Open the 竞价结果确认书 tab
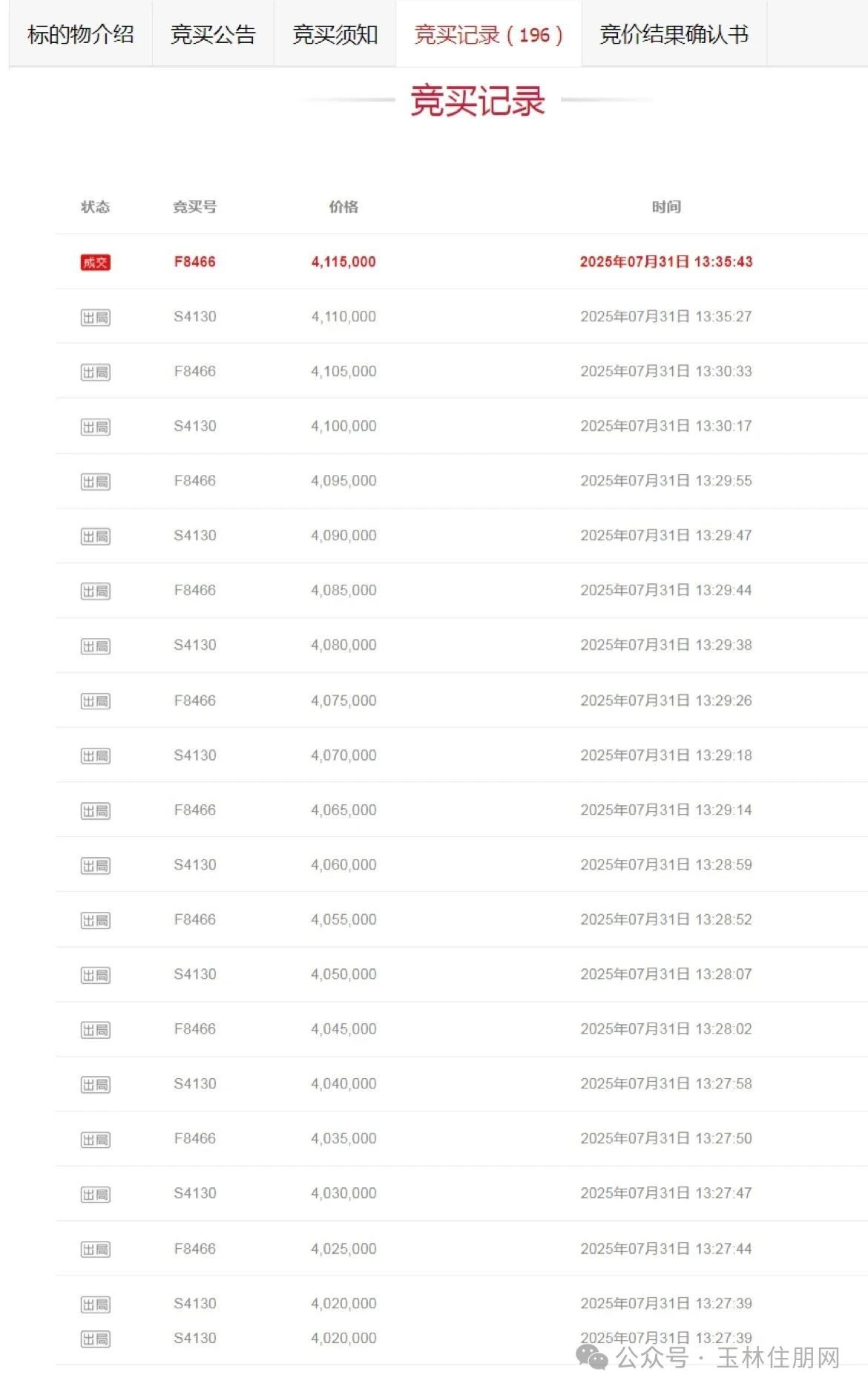Viewport: 868px width, 1392px height. coord(674,34)
